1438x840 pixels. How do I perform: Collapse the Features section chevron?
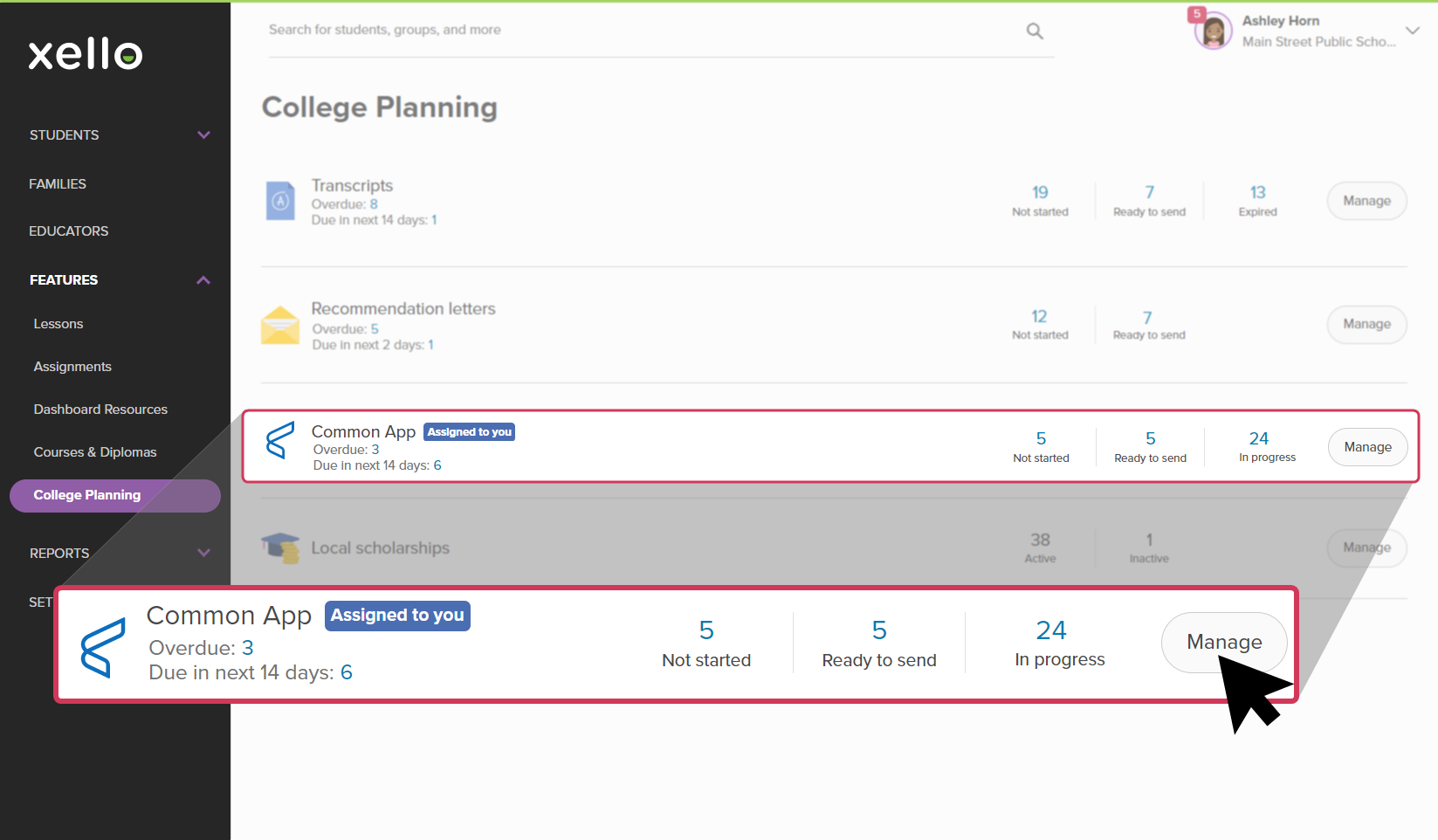coord(203,280)
